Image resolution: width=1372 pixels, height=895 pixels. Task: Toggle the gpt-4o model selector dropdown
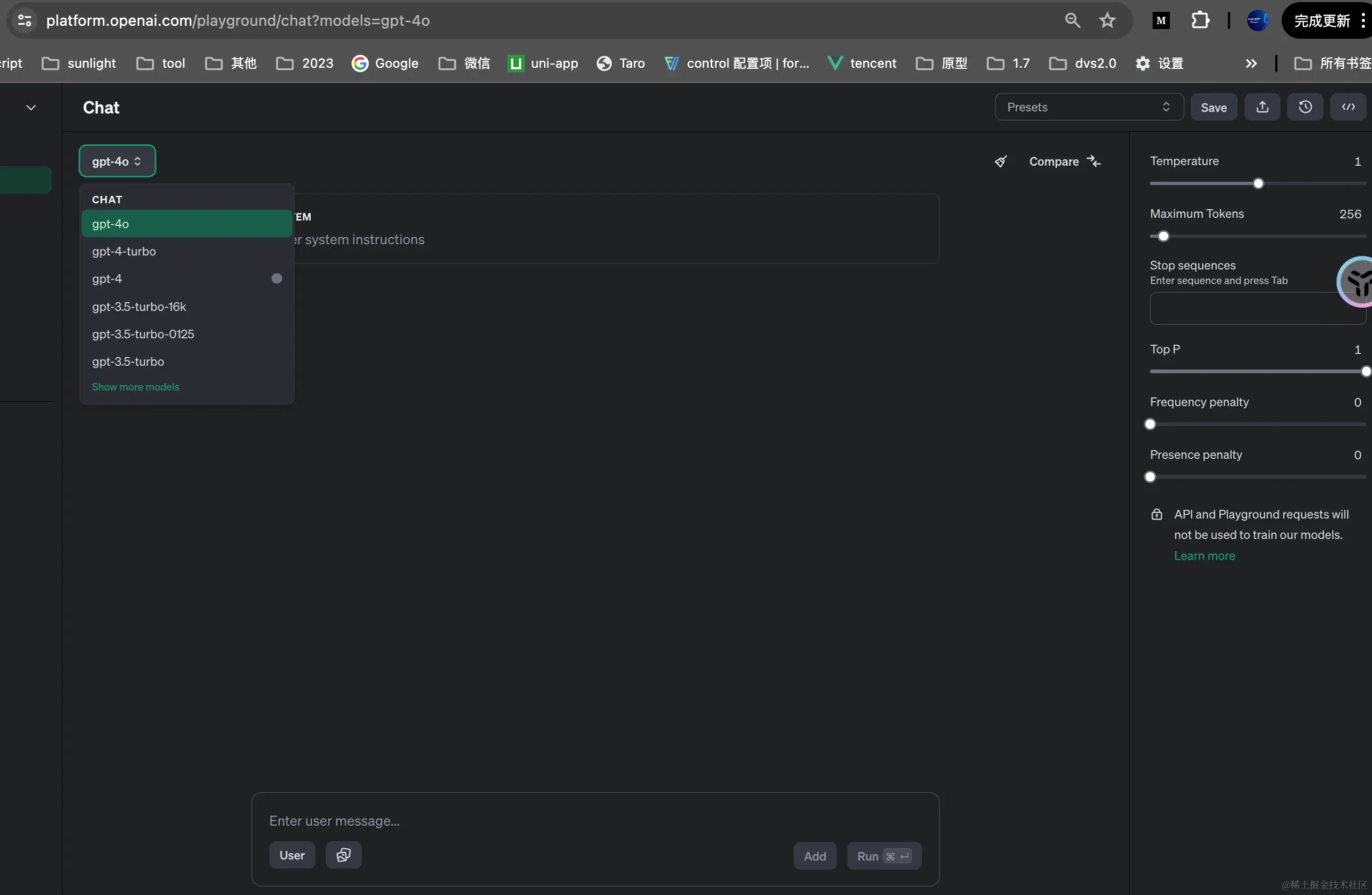[x=117, y=161]
